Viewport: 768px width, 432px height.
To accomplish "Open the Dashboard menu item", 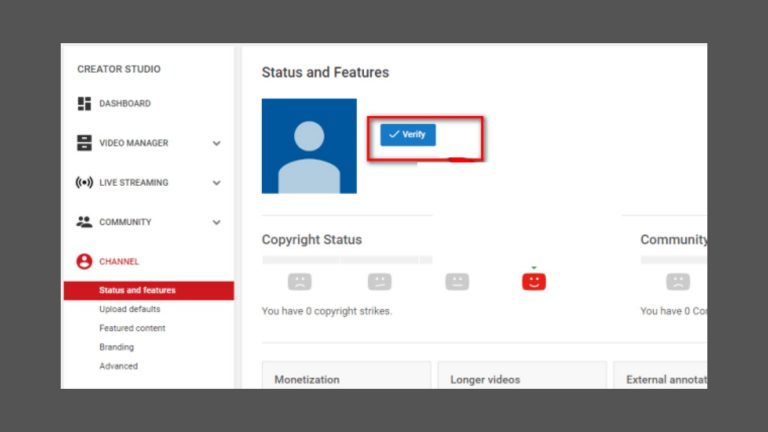I will coord(125,103).
